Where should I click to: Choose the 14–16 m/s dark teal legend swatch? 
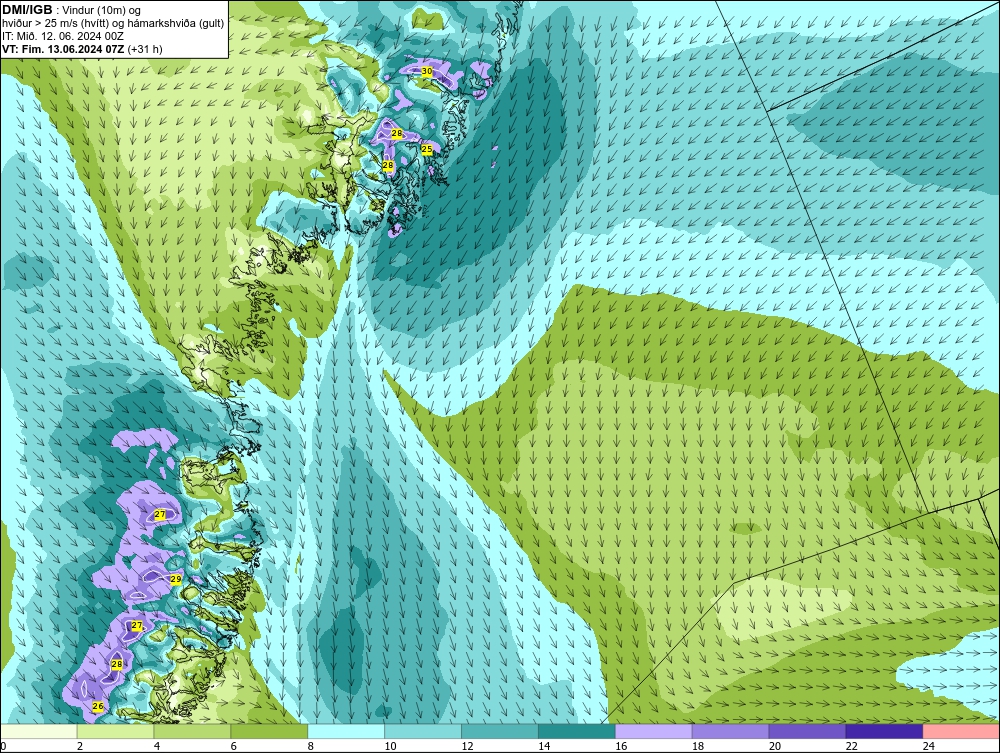pyautogui.click(x=577, y=731)
